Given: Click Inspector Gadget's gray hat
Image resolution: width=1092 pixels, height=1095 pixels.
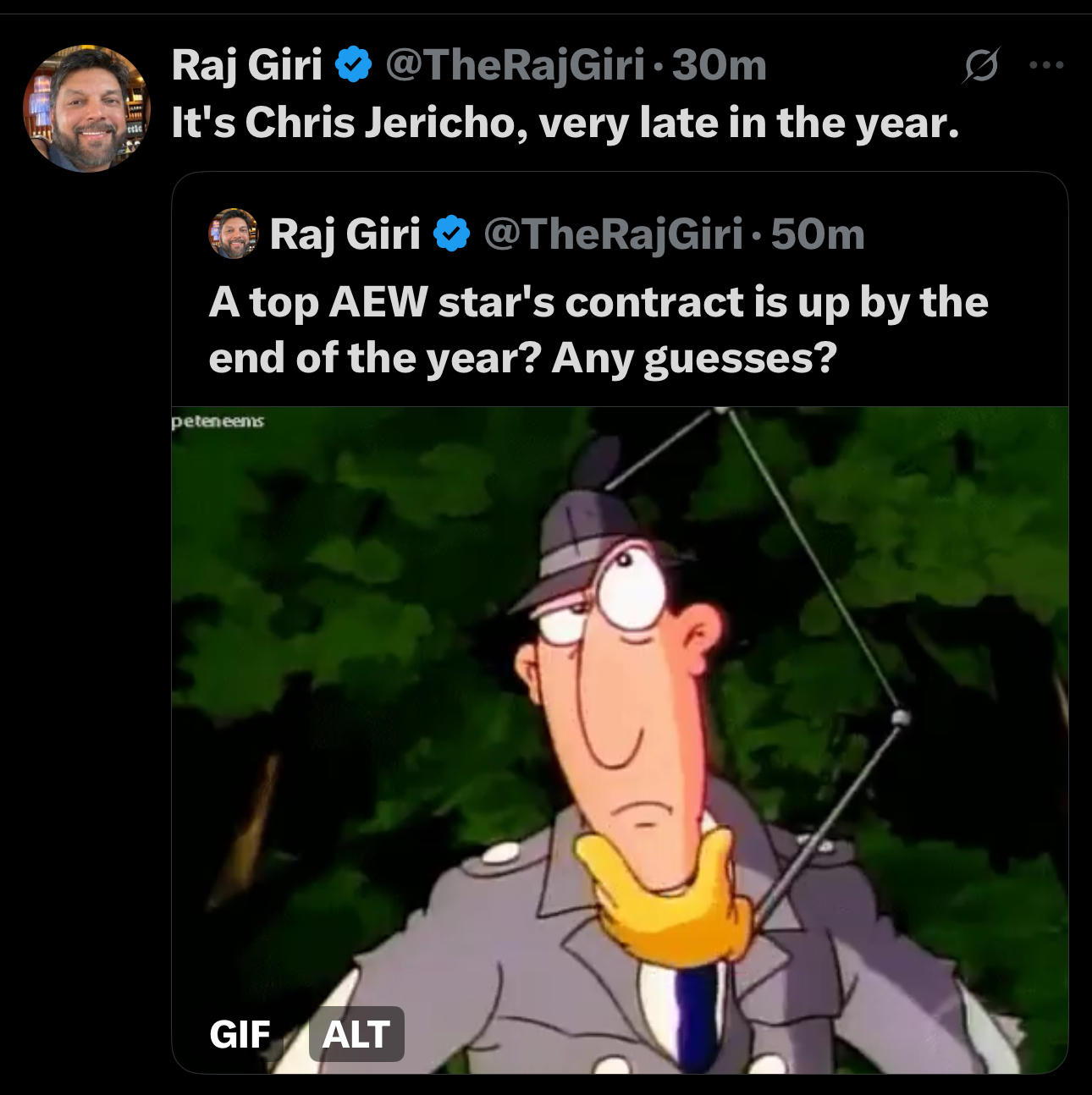Looking at the screenshot, I should 584,542.
